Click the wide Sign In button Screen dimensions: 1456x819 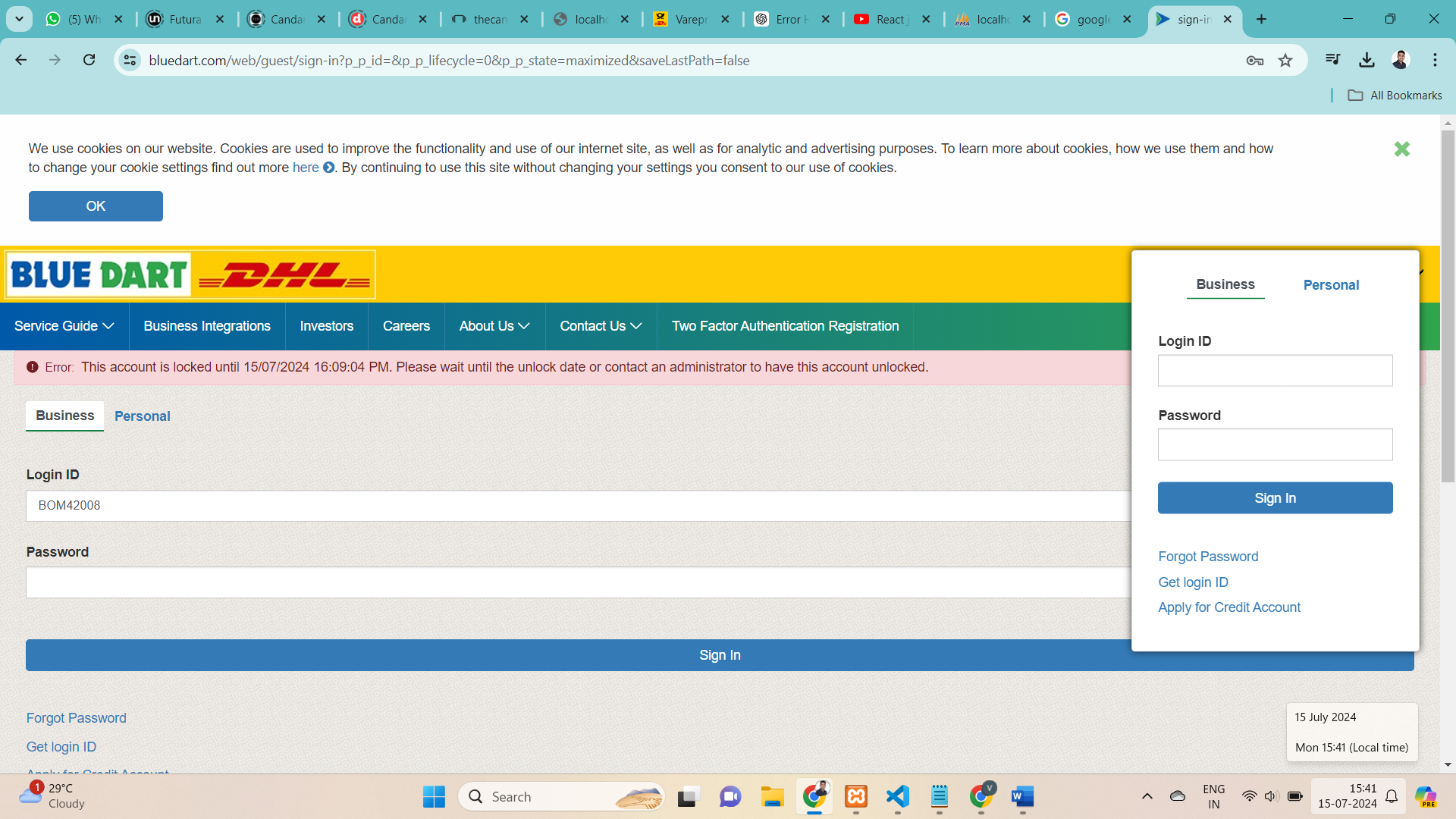pyautogui.click(x=720, y=655)
